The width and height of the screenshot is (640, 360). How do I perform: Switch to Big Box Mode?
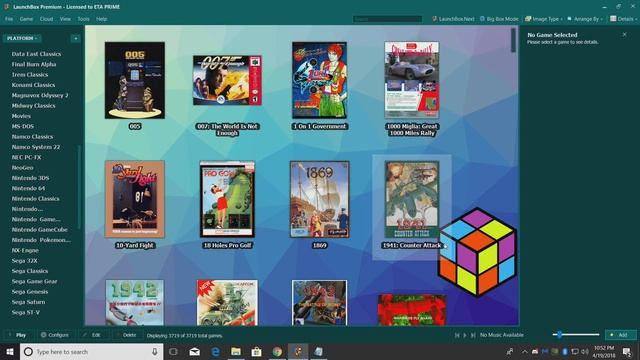[x=499, y=19]
